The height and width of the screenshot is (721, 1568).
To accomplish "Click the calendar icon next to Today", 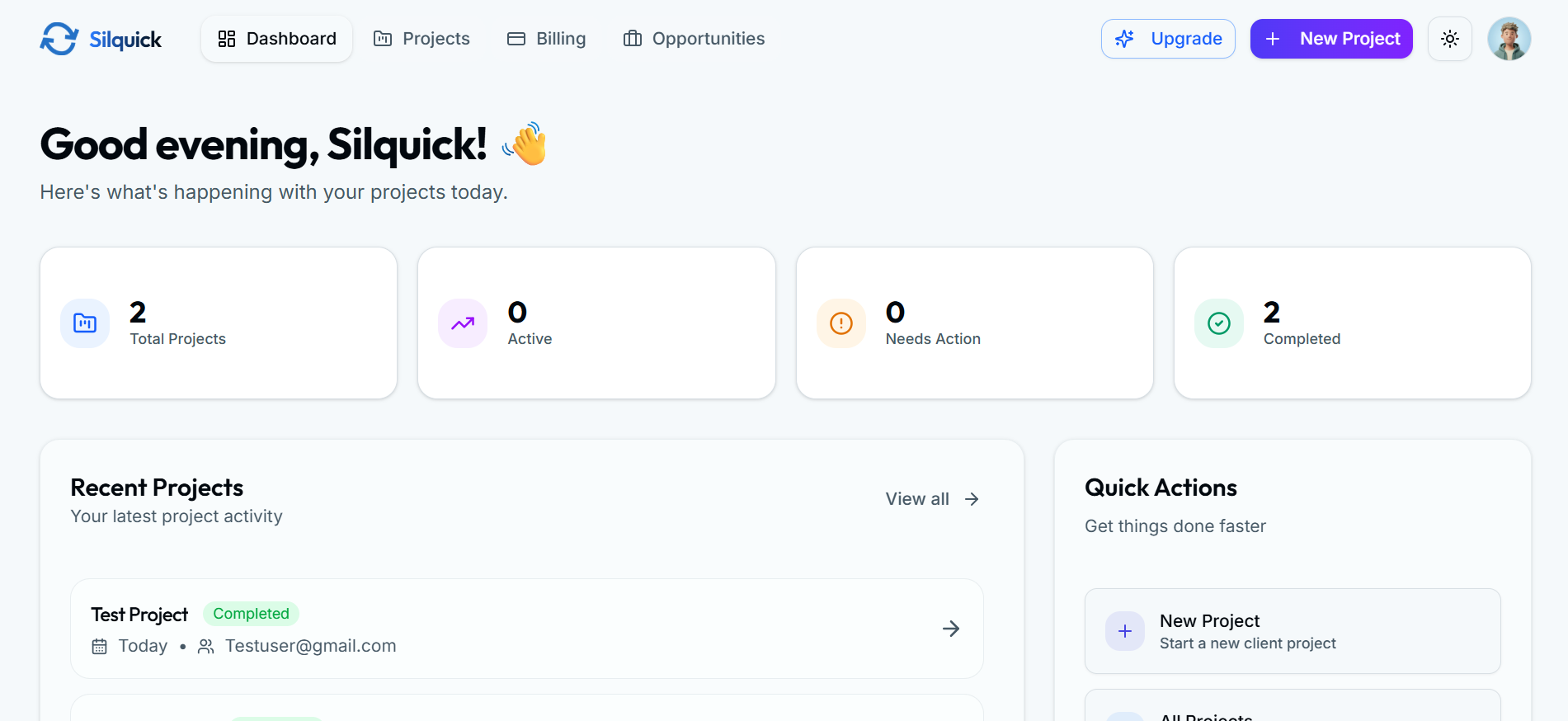I will [99, 646].
